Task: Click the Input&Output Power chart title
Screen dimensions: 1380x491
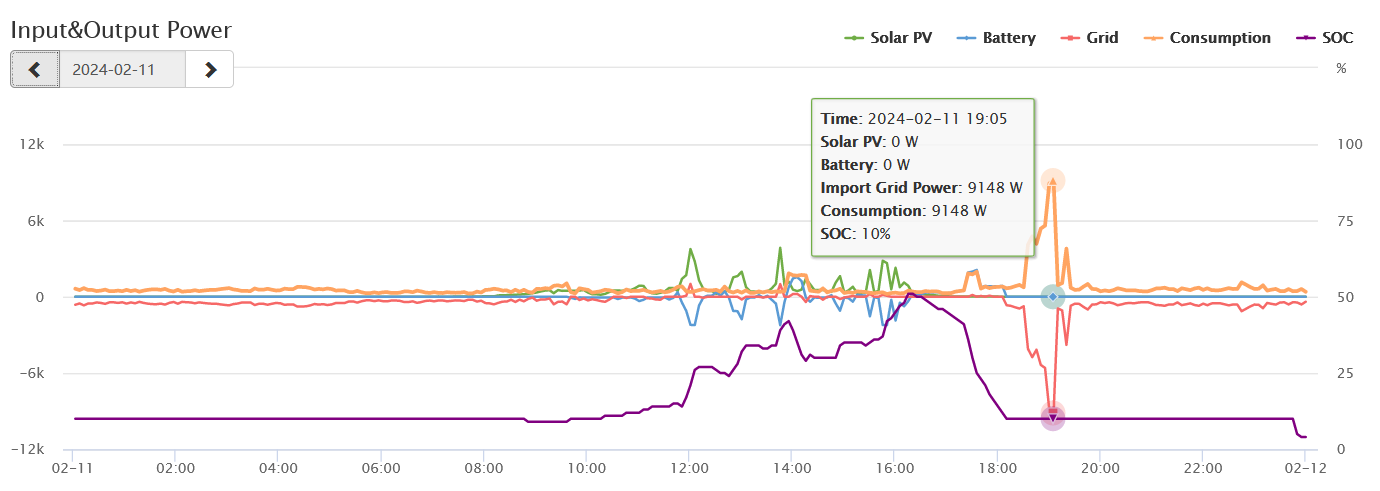Action: coord(121,30)
